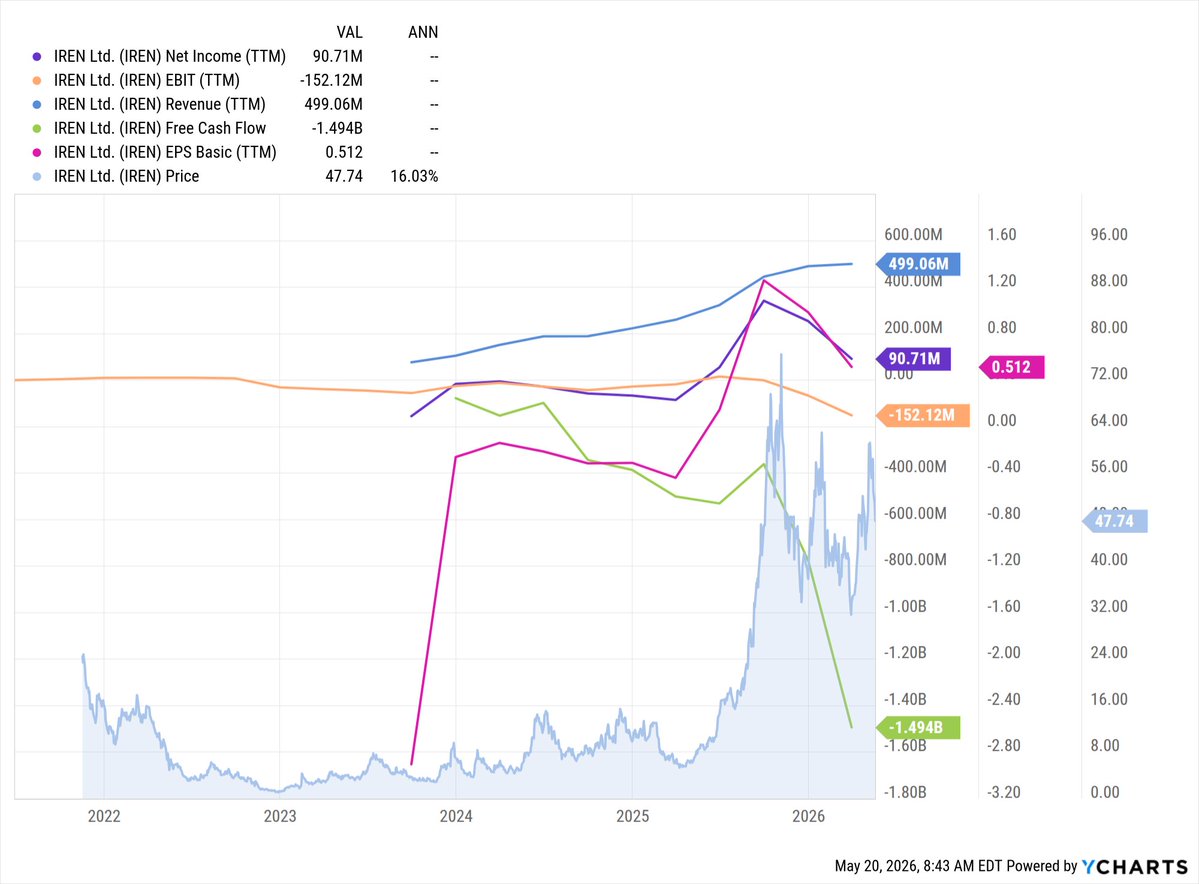Click the 64.00 price axis label
Viewport: 1199px width, 884px height.
click(1109, 421)
